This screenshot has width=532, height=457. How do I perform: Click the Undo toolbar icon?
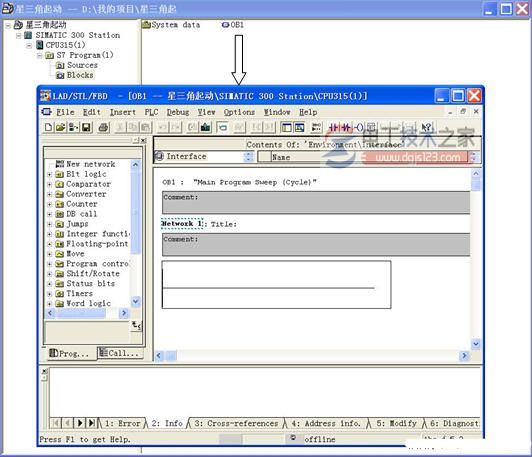click(x=163, y=128)
